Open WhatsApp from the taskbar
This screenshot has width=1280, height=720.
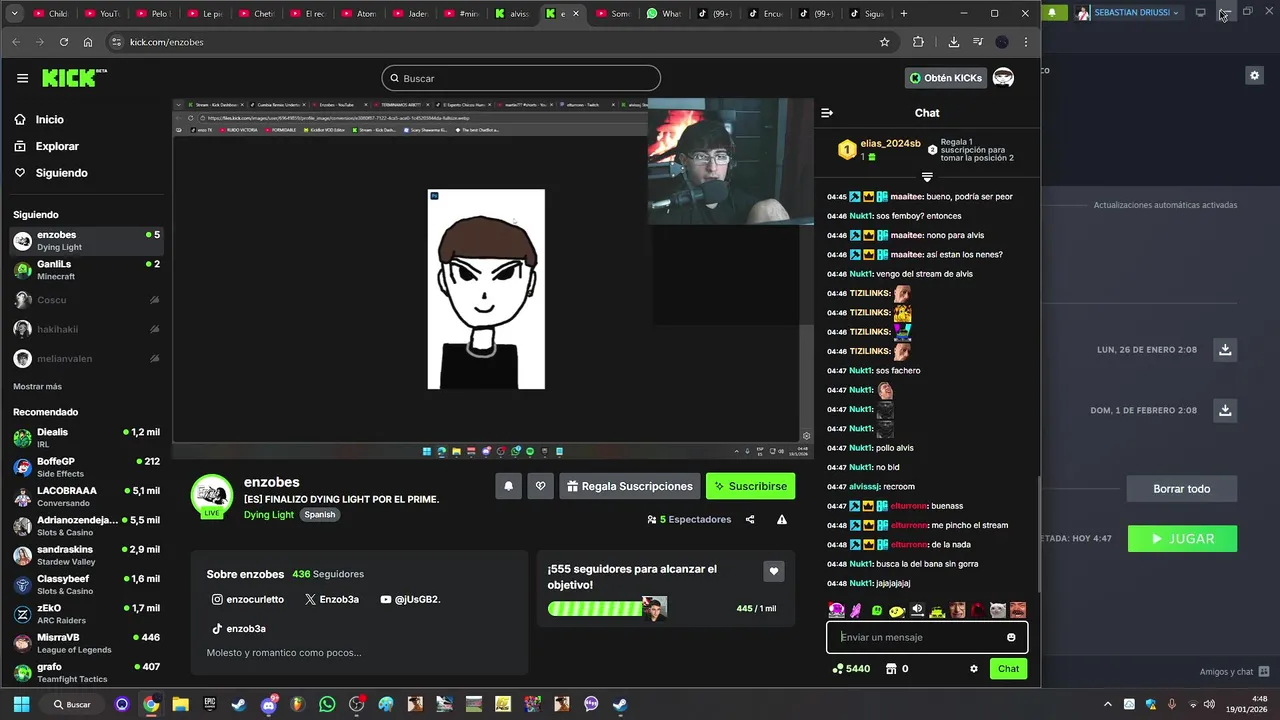click(x=327, y=704)
